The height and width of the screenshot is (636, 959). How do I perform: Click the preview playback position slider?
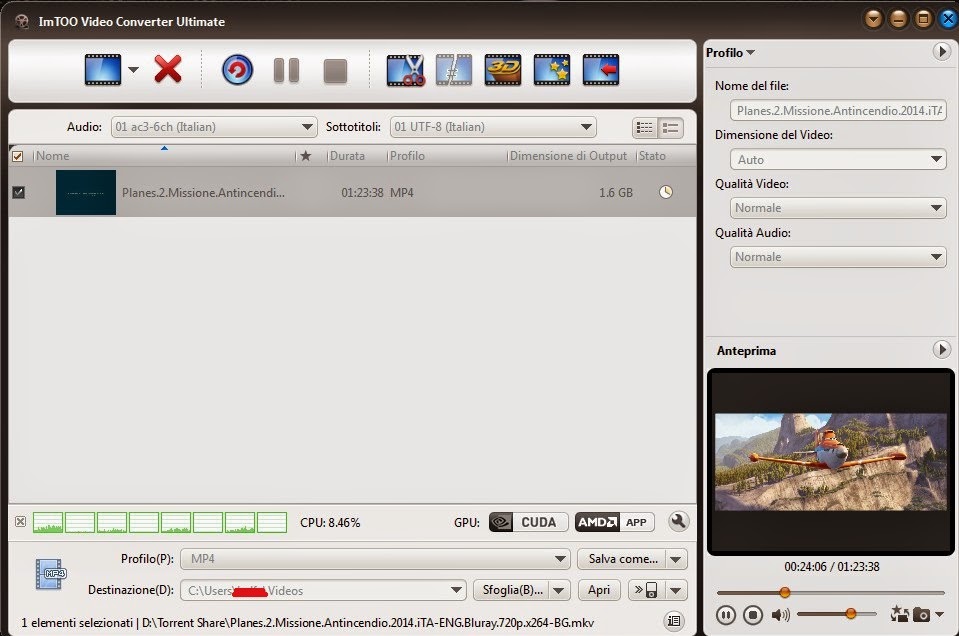[x=831, y=592]
